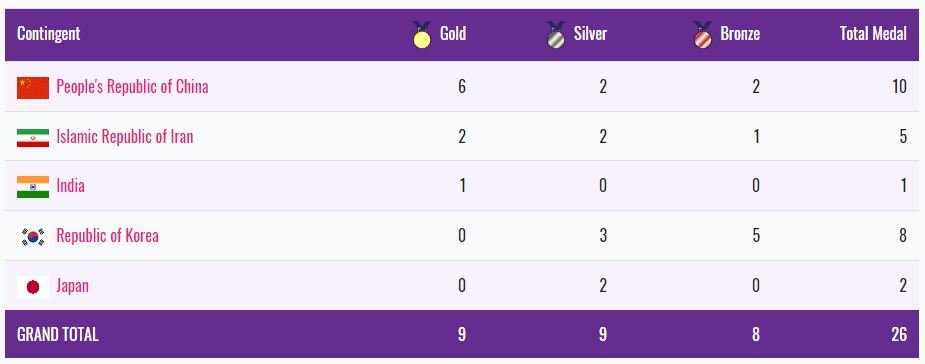925x364 pixels.
Task: Click the Gold column header label
Action: [x=453, y=34]
